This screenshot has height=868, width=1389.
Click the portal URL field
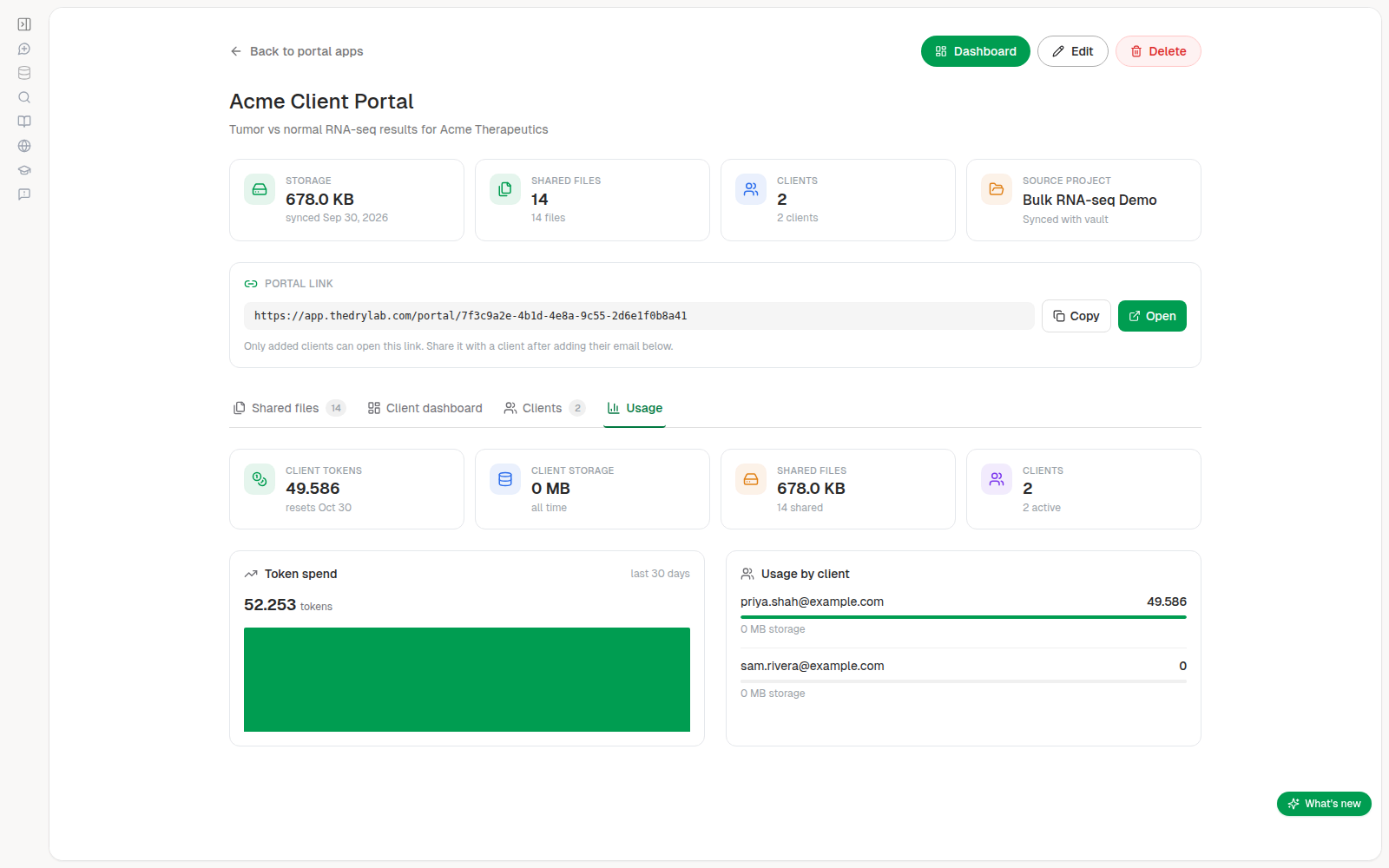639,316
